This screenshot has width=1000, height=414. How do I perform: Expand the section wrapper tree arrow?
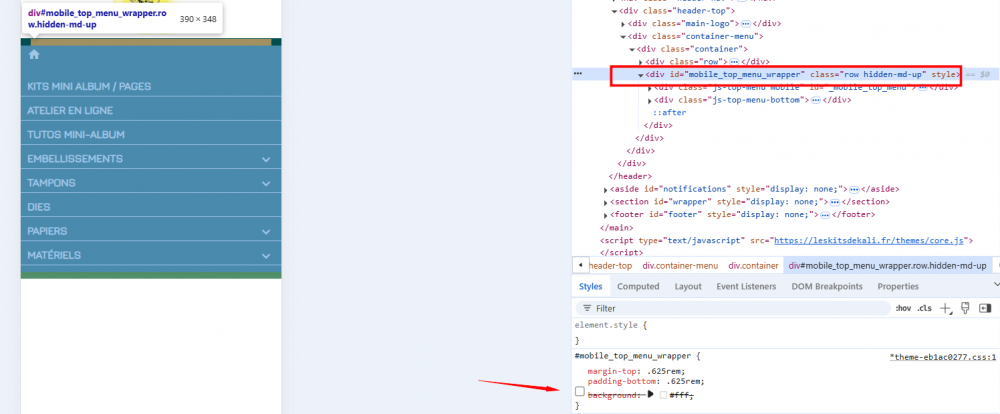(x=605, y=202)
